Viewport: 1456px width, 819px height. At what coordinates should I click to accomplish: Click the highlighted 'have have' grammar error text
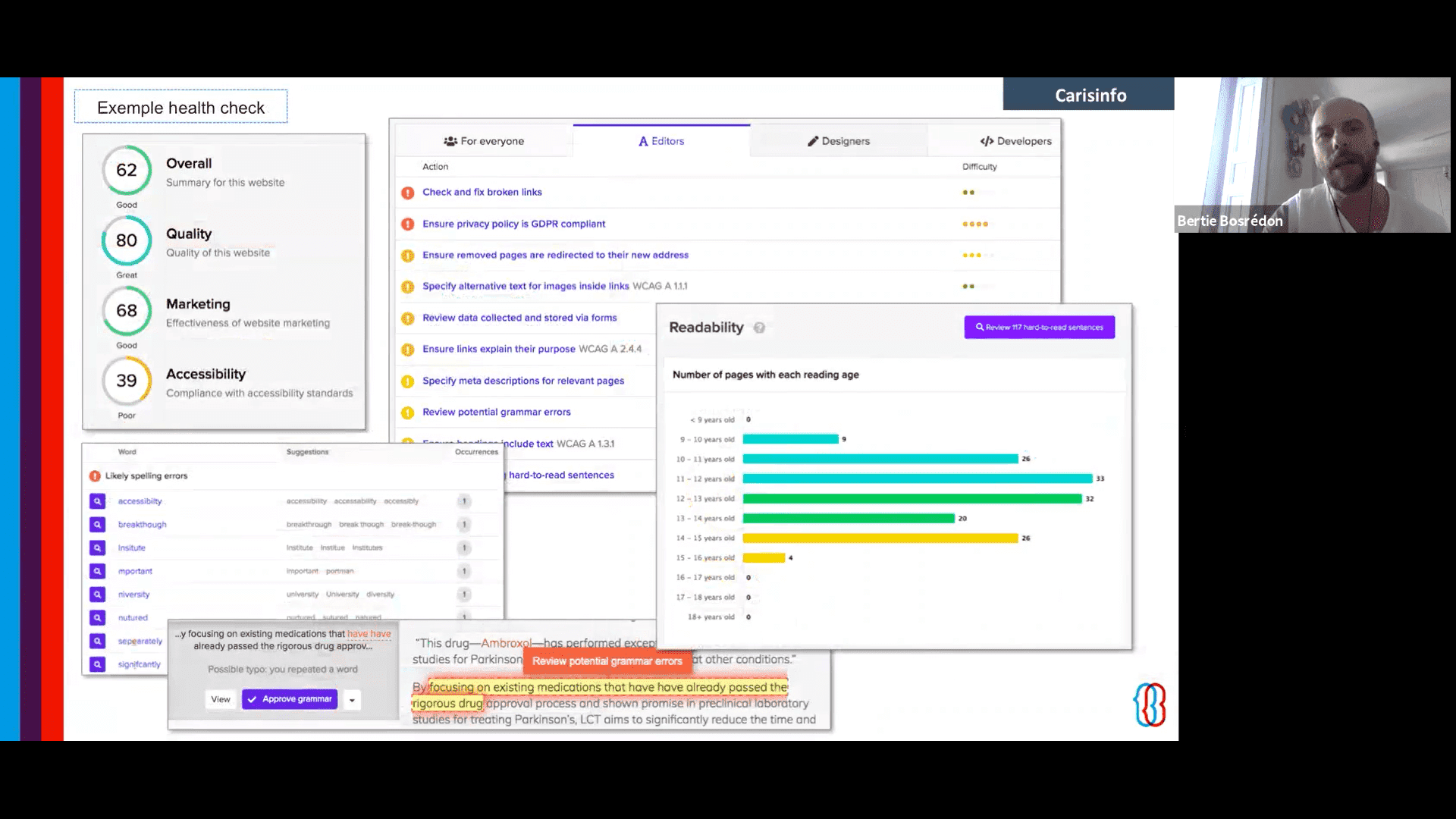369,634
